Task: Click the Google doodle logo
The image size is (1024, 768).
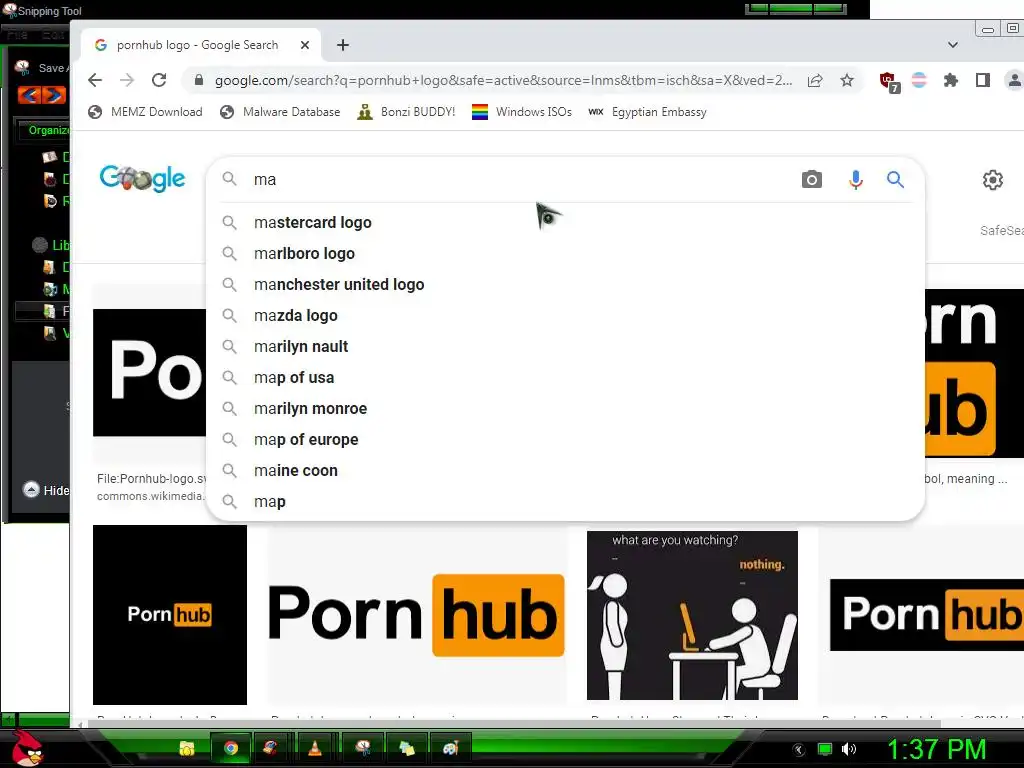Action: coord(142,178)
